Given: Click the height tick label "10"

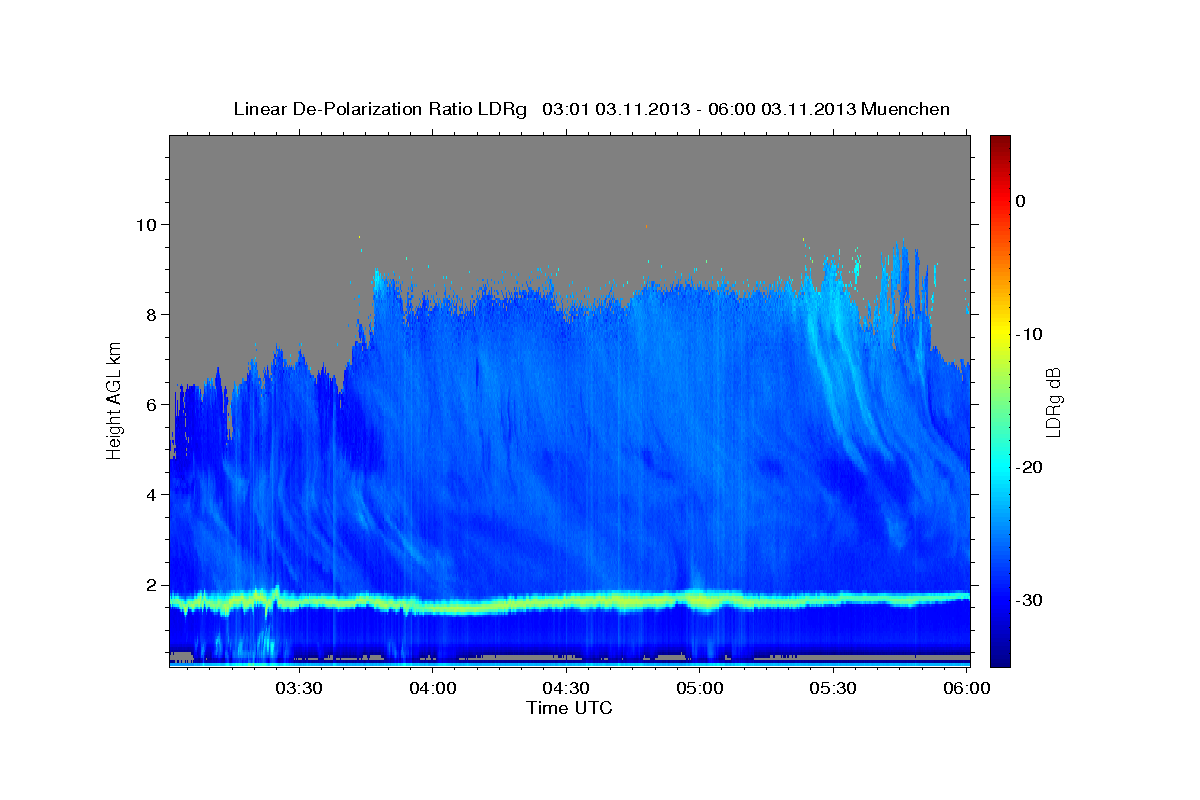Looking at the screenshot, I should 148,224.
